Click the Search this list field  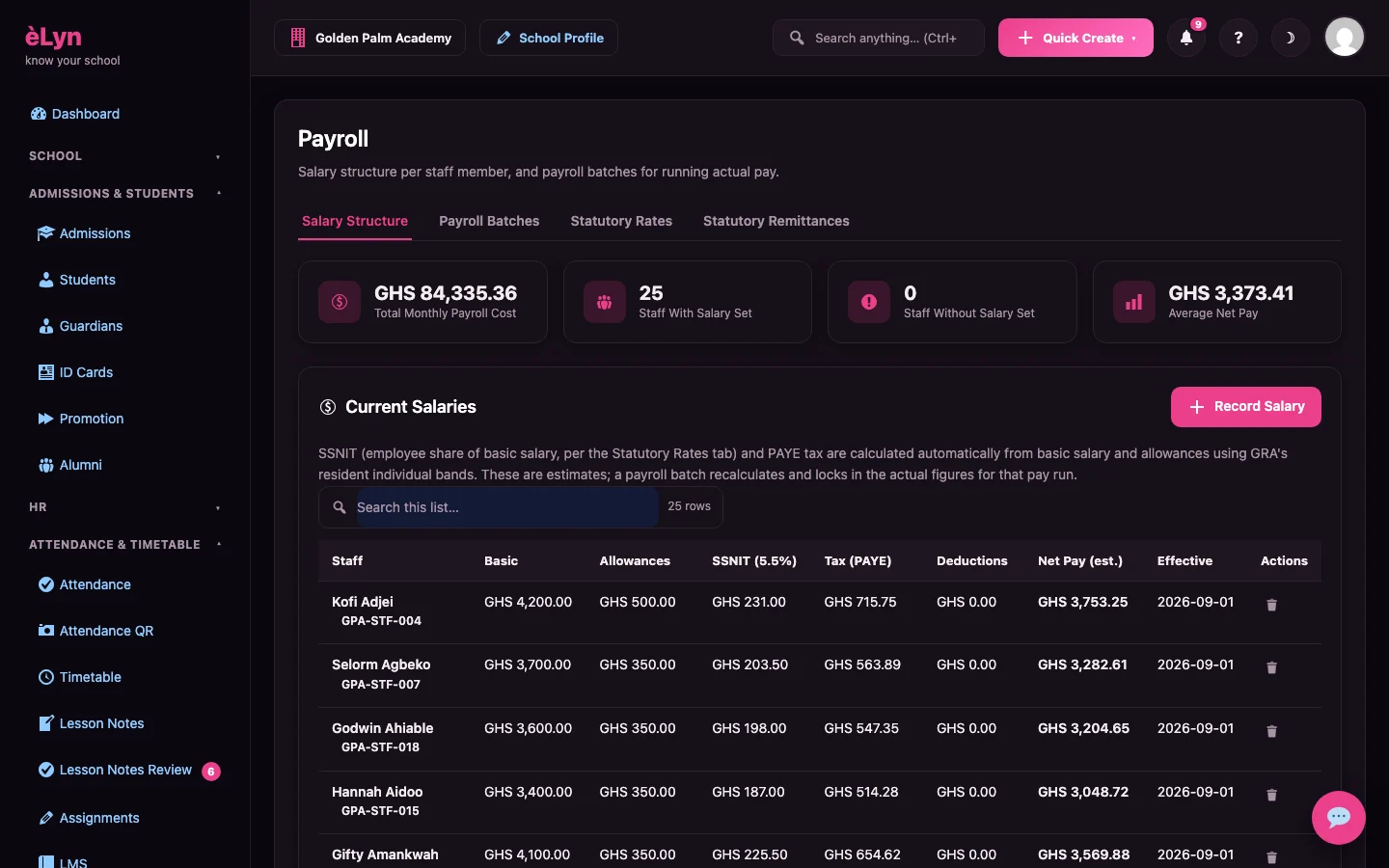point(506,507)
